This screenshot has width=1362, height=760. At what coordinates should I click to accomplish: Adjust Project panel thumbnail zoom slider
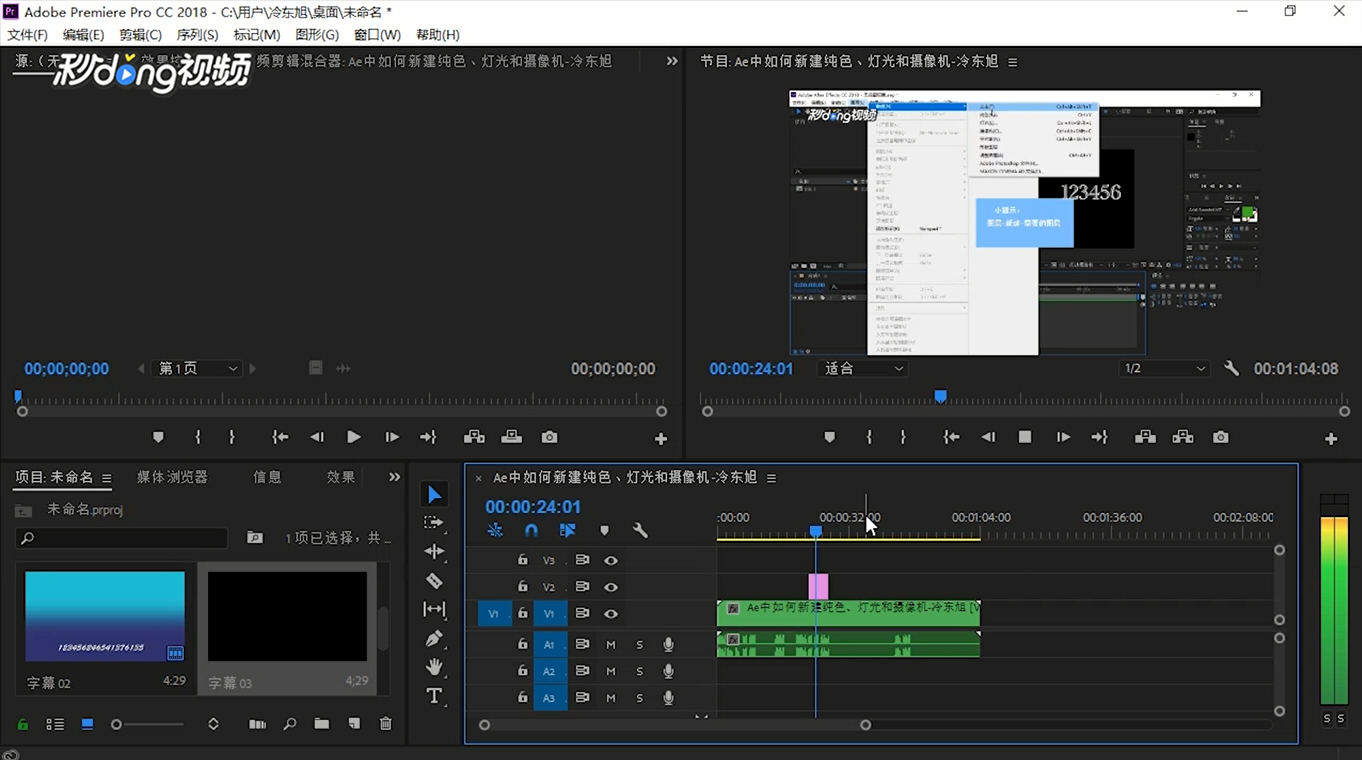(117, 724)
